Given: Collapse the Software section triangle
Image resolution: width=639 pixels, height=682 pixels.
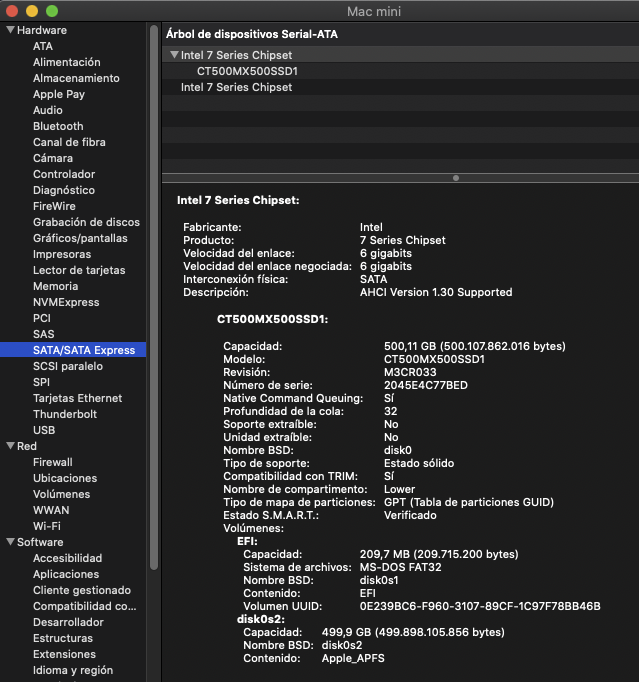Looking at the screenshot, I should [x=10, y=542].
